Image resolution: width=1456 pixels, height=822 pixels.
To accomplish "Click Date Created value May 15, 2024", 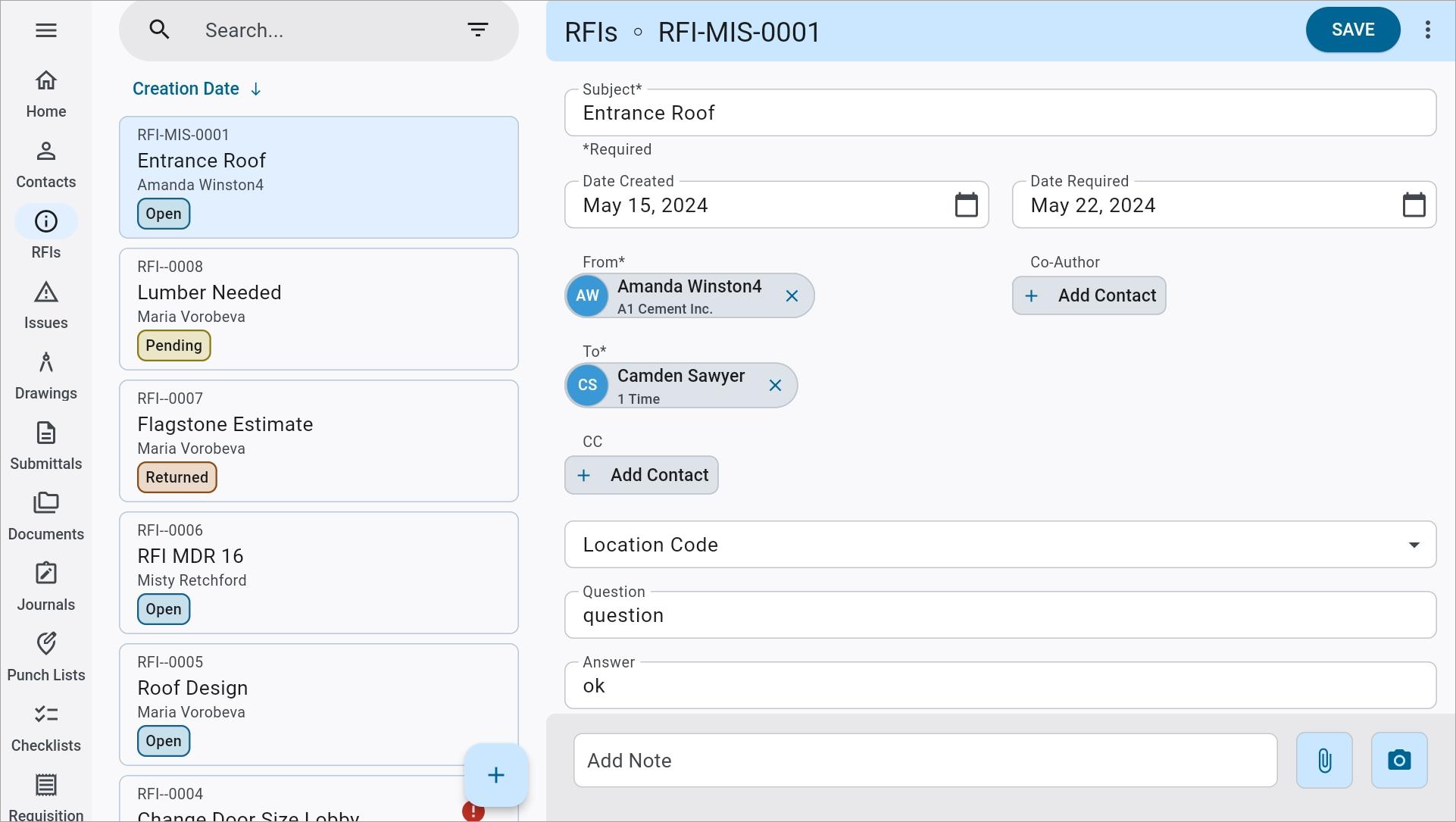I will 645,205.
